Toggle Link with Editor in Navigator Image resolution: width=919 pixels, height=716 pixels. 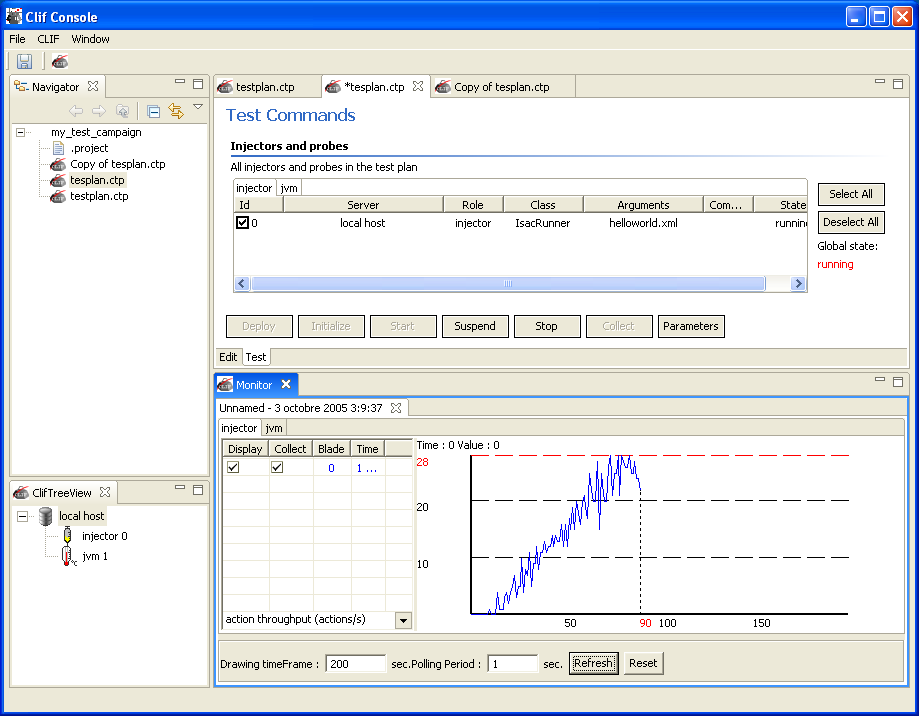pyautogui.click(x=176, y=111)
